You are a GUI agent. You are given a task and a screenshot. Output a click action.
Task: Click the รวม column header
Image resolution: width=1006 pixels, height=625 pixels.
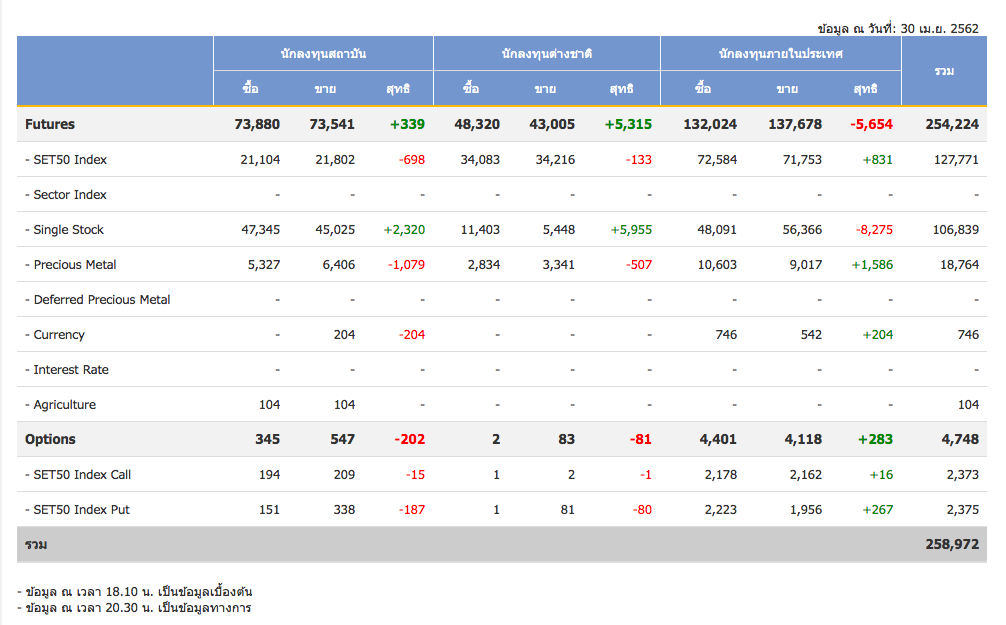(x=944, y=71)
